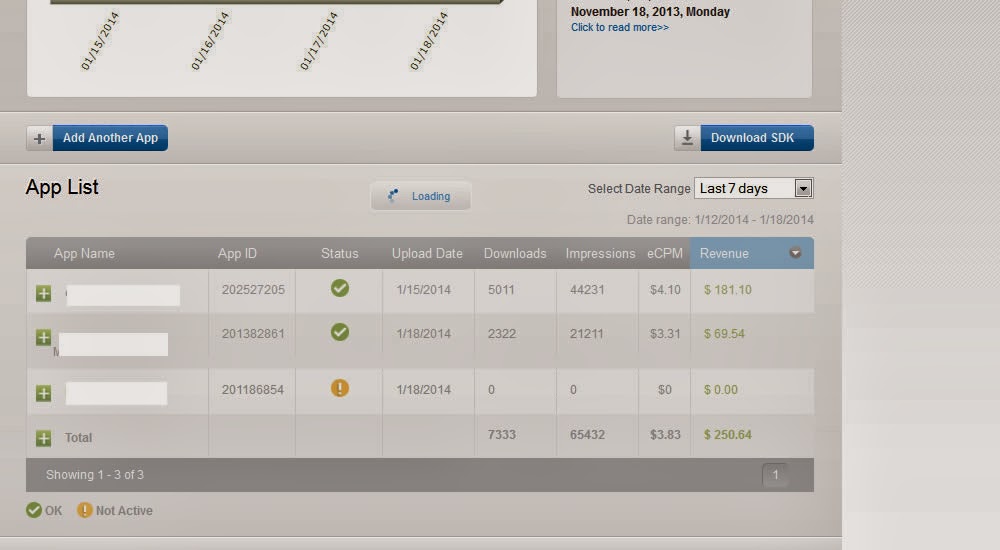
Task: Click orange Not Active warning icon for app 201186854
Action: click(x=340, y=388)
